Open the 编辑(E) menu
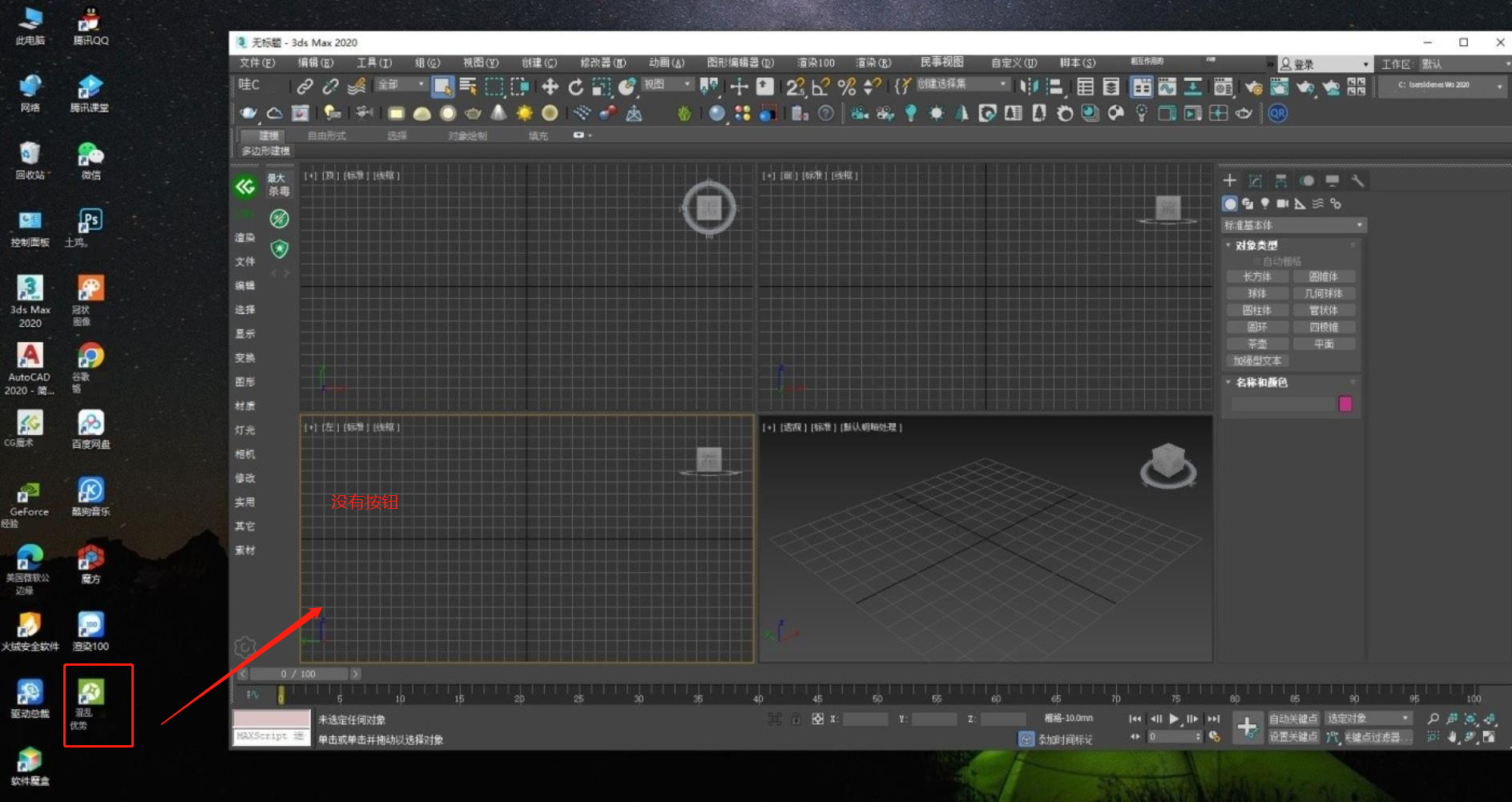Viewport: 1512px width, 802px height. pos(316,62)
